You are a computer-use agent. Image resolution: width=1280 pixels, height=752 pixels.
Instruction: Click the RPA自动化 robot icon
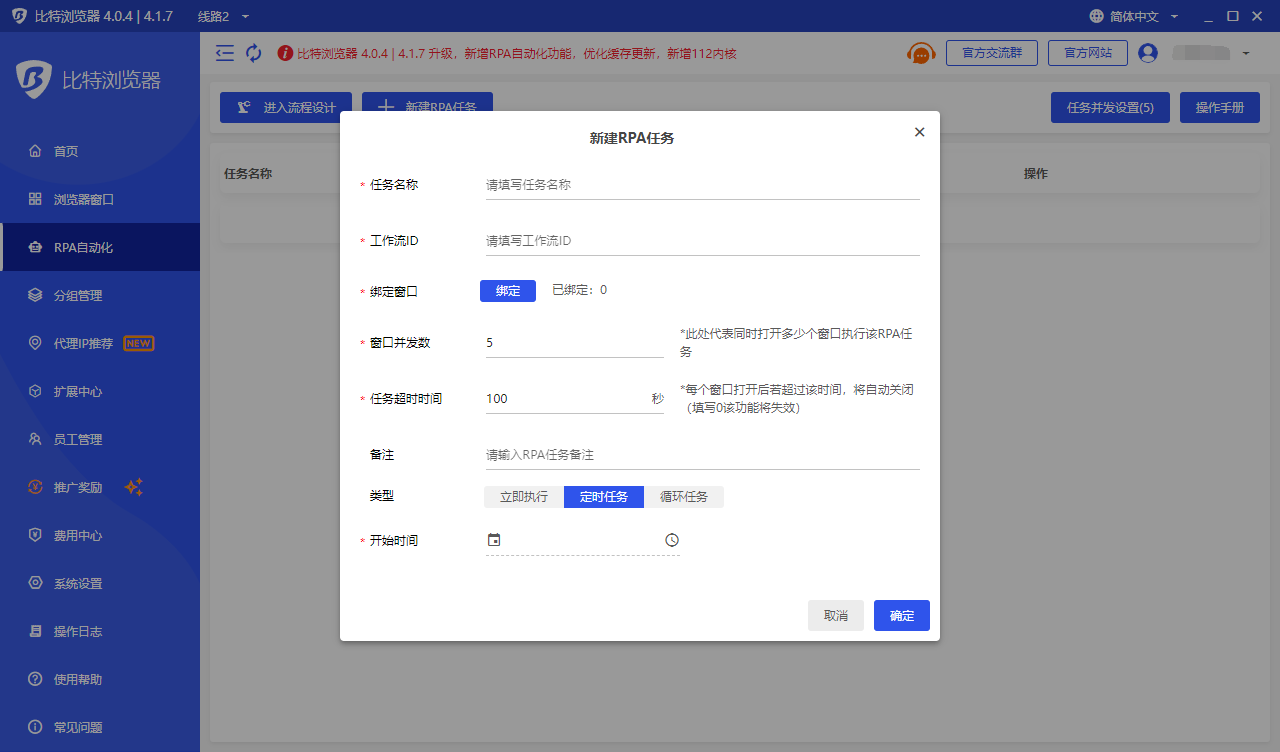pyautogui.click(x=35, y=247)
